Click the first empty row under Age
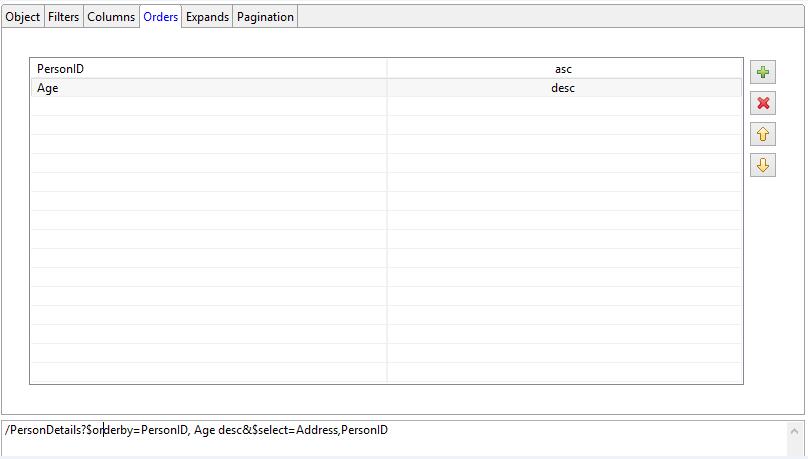 pos(209,107)
